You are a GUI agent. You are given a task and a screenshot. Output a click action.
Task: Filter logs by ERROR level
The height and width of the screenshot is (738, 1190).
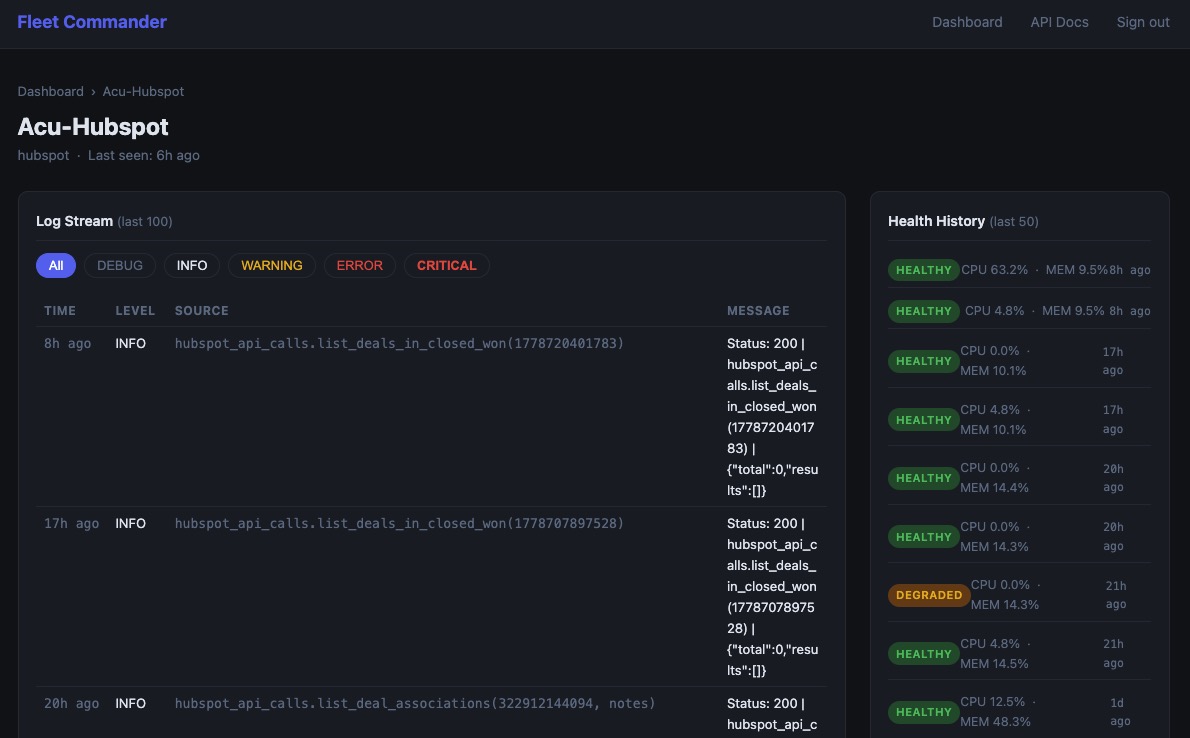pyautogui.click(x=360, y=265)
